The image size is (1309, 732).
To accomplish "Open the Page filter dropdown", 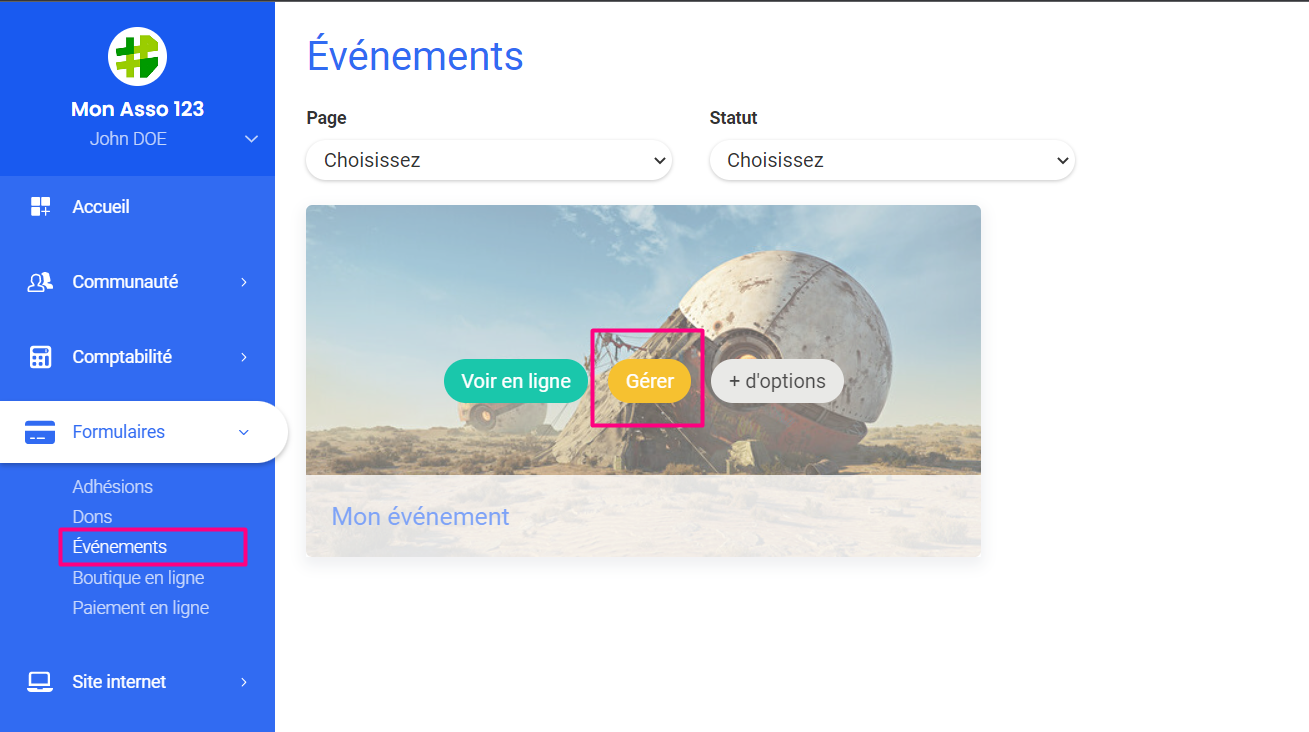I will 488,160.
